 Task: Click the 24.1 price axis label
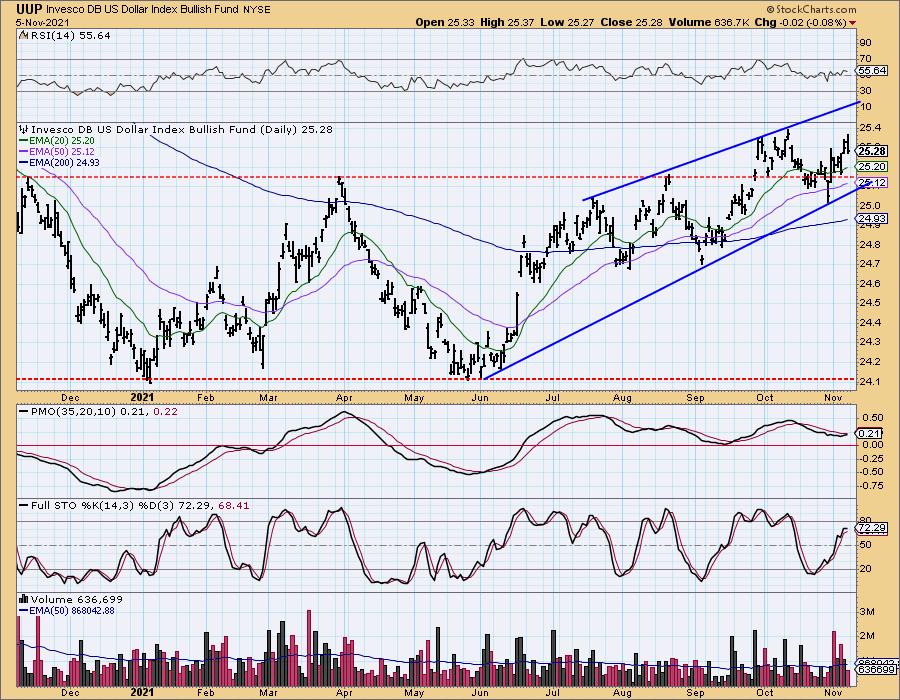click(868, 381)
